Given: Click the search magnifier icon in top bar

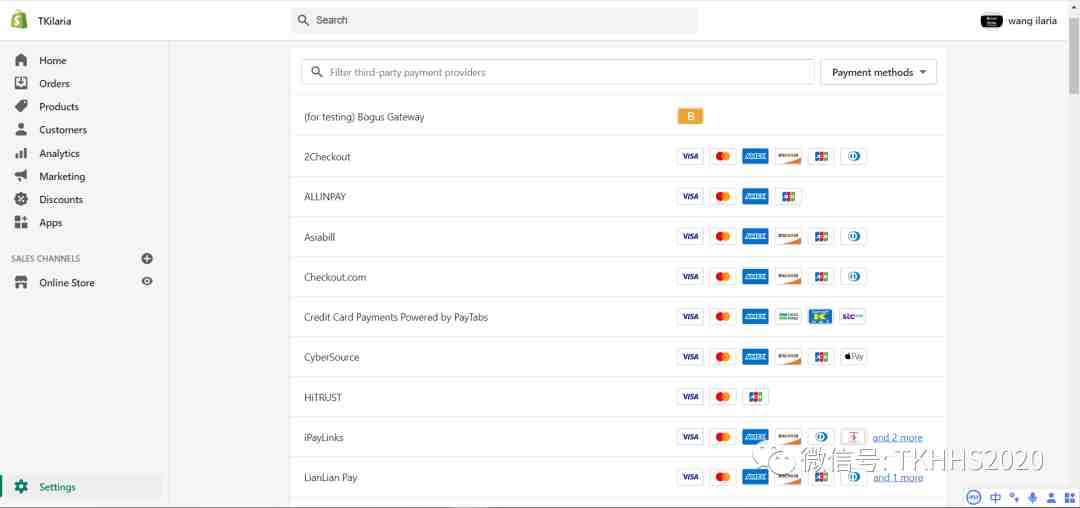Looking at the screenshot, I should (x=303, y=20).
